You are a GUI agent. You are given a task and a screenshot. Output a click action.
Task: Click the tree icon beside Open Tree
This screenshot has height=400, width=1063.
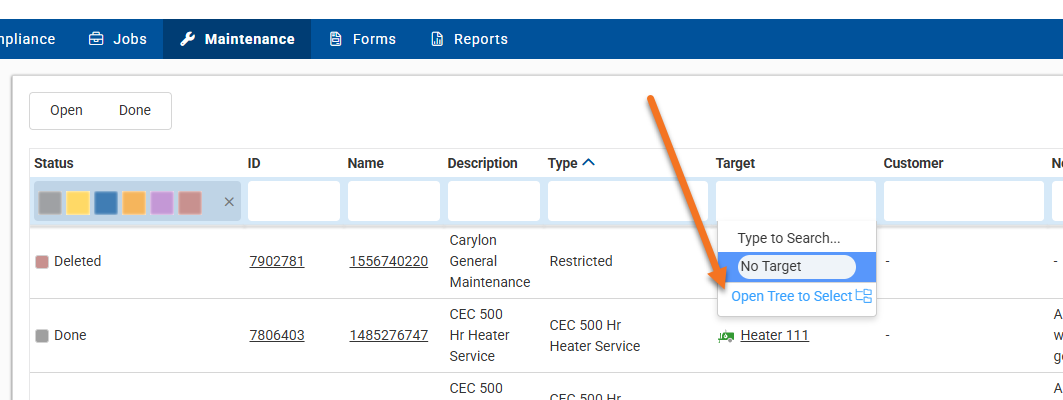point(864,296)
